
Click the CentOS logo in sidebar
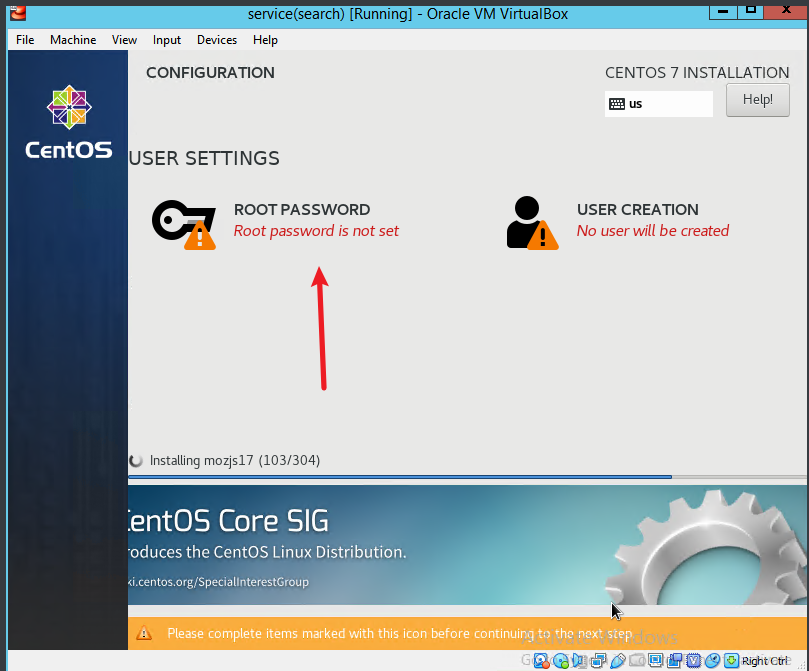coord(69,123)
